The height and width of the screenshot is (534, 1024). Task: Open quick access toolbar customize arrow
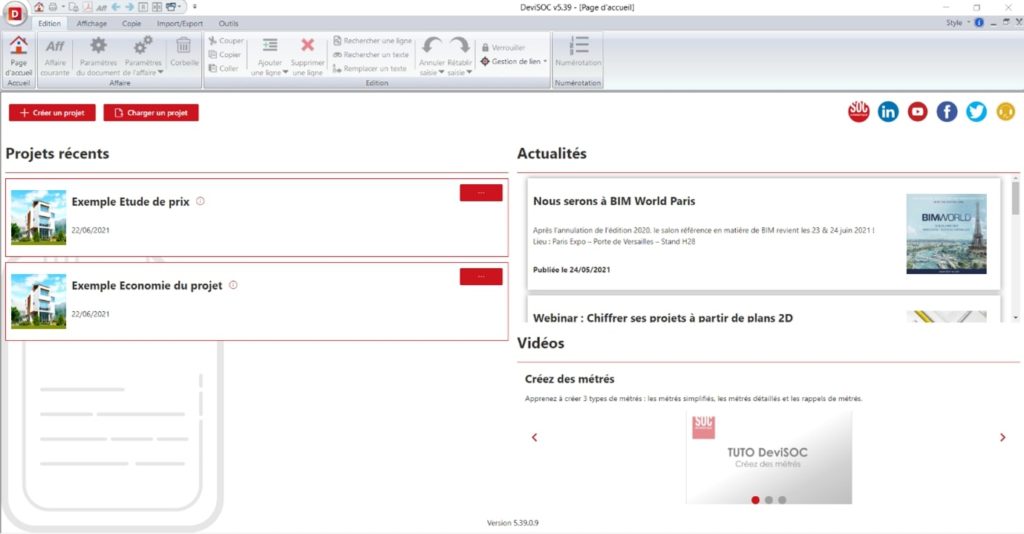pyautogui.click(x=195, y=7)
